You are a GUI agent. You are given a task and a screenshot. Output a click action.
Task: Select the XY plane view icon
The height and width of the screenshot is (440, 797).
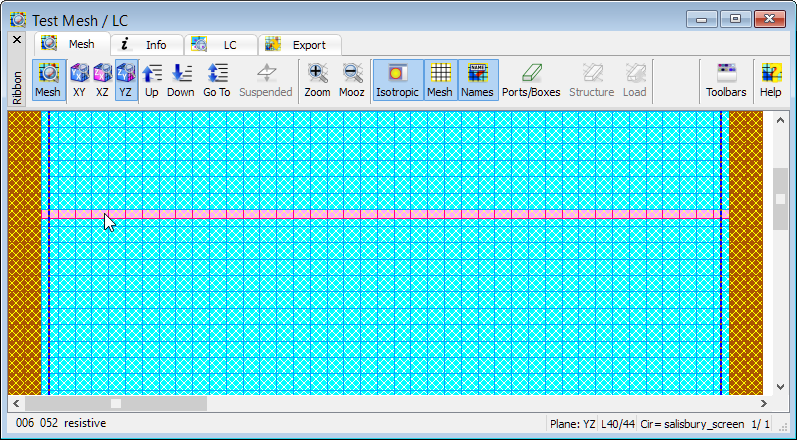79,80
